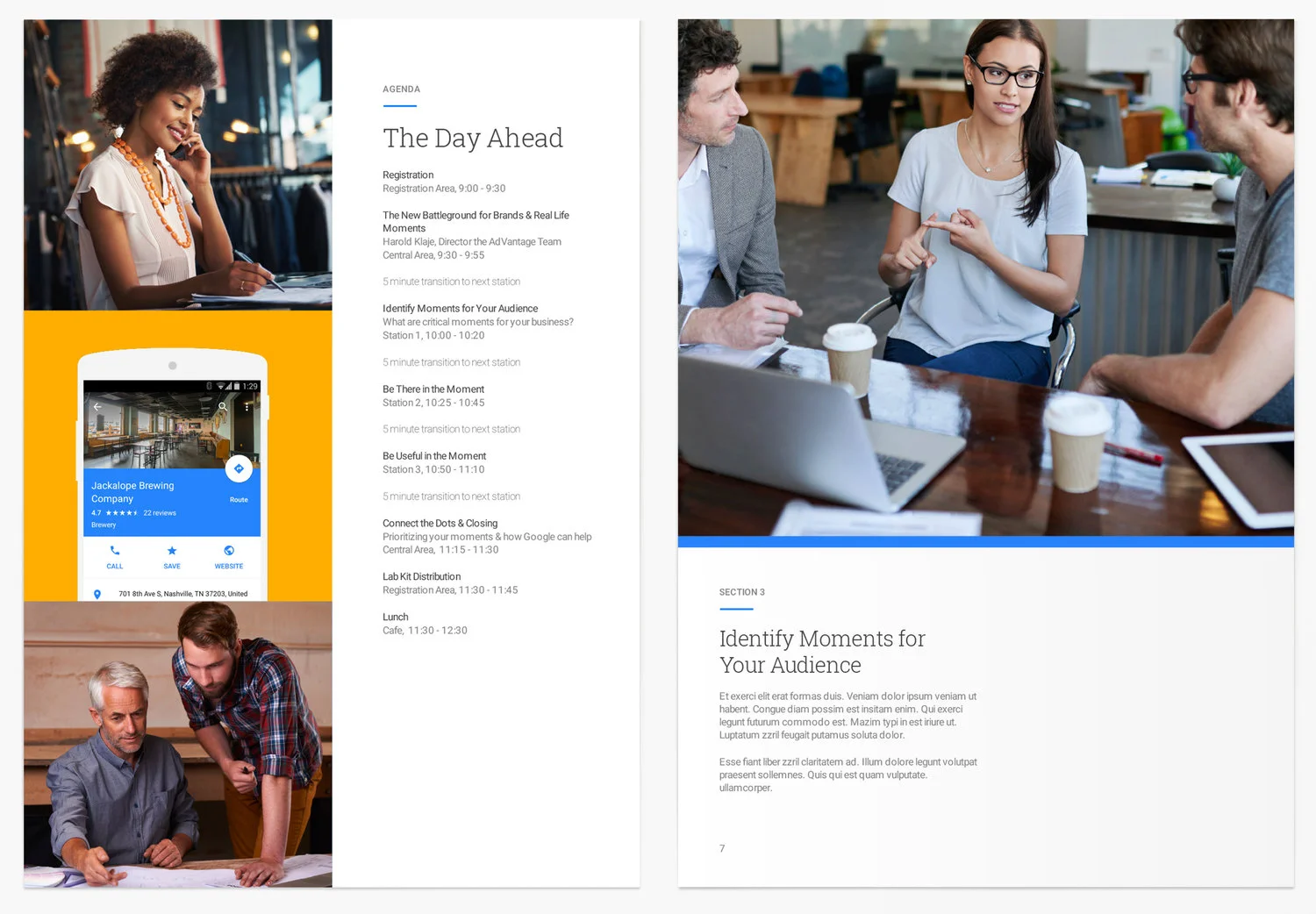1316x914 pixels.
Task: Click the page number "7"
Action: point(722,849)
